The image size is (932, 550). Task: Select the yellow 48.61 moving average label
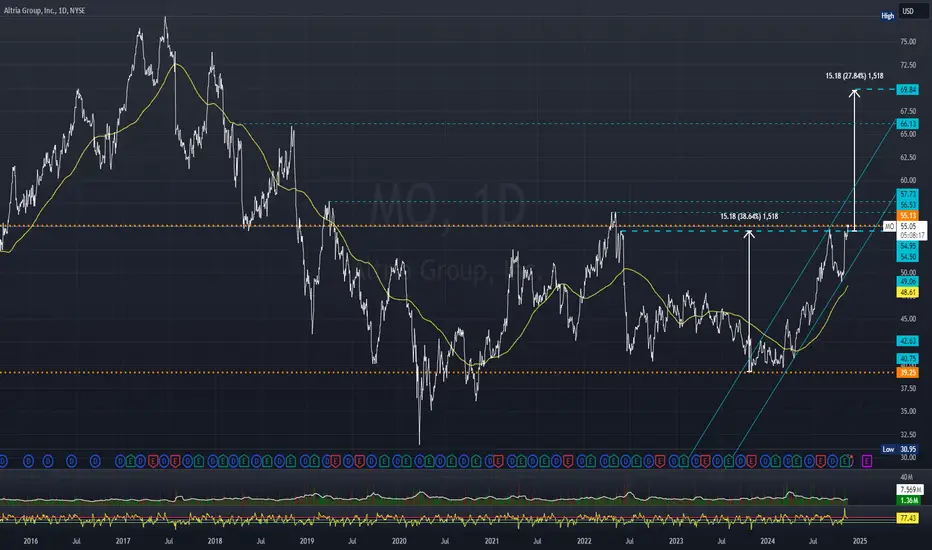pyautogui.click(x=908, y=293)
